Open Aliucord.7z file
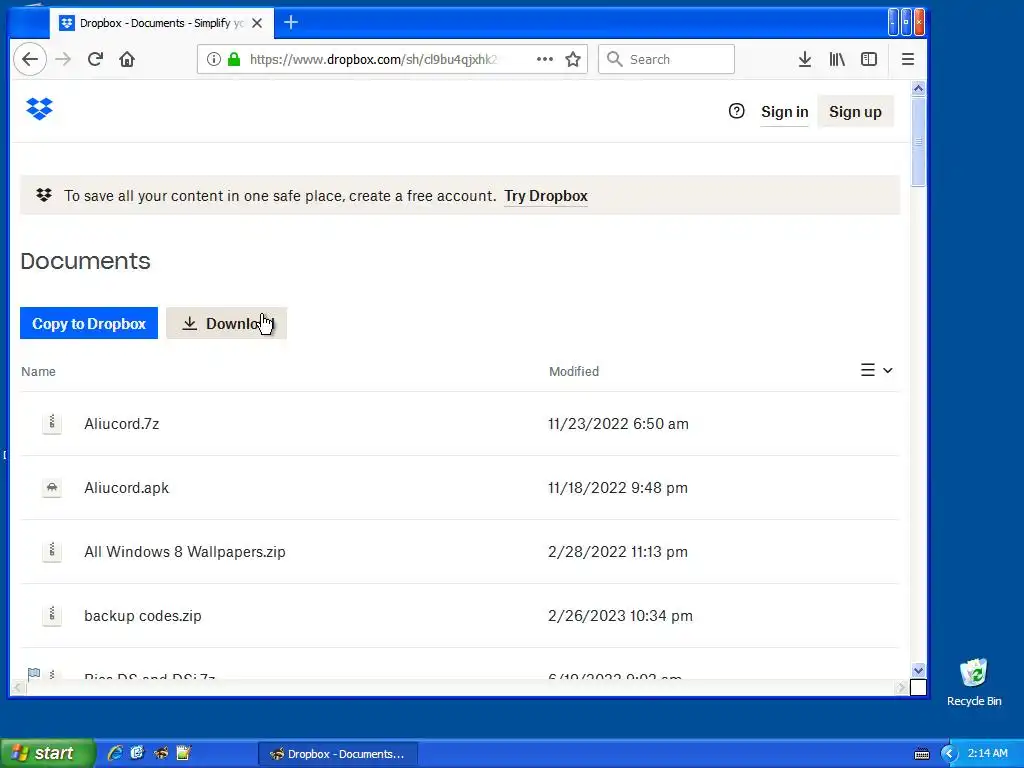This screenshot has height=768, width=1024. 121,424
